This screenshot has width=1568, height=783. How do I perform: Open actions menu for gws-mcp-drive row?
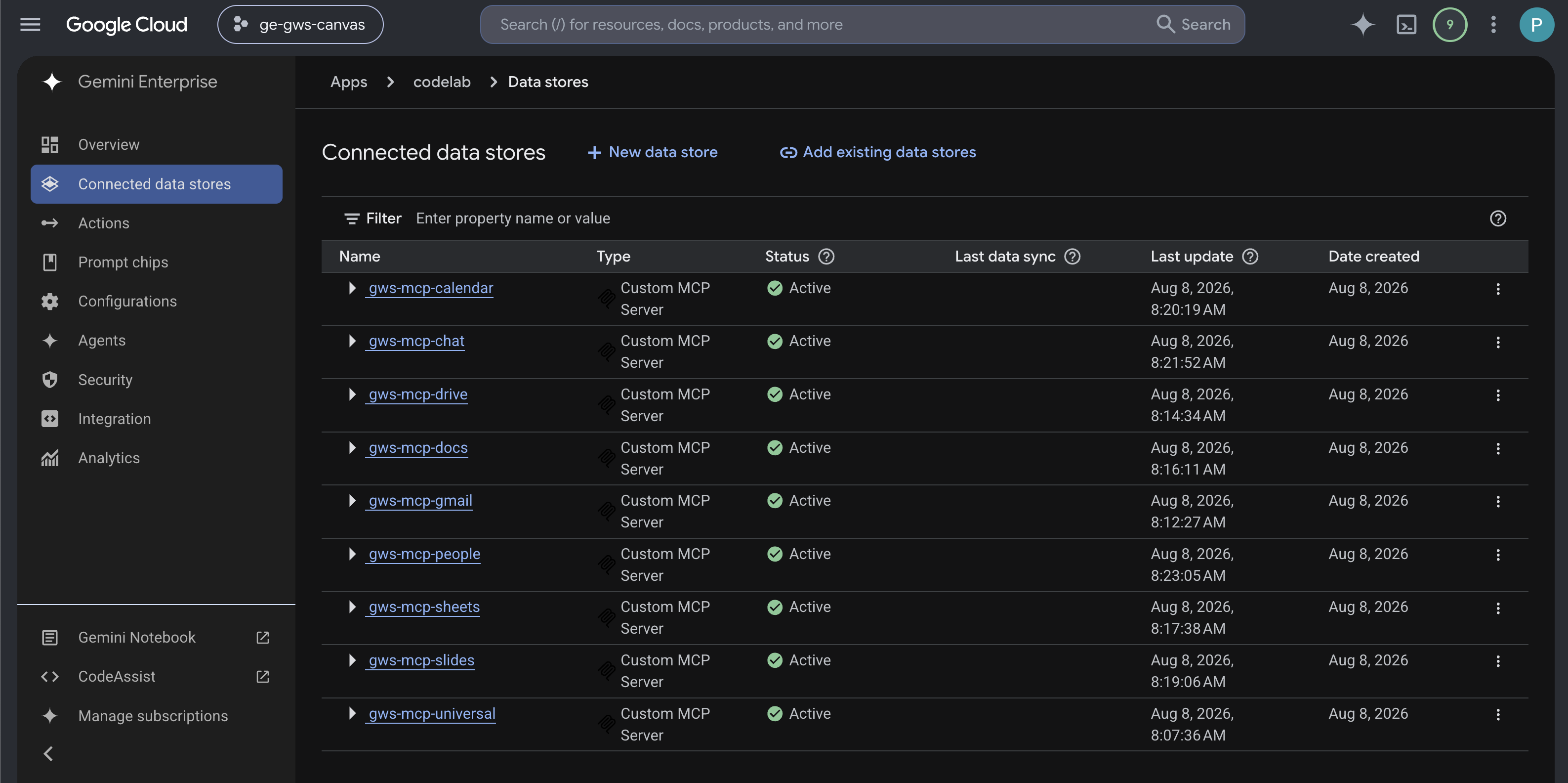pos(1497,396)
